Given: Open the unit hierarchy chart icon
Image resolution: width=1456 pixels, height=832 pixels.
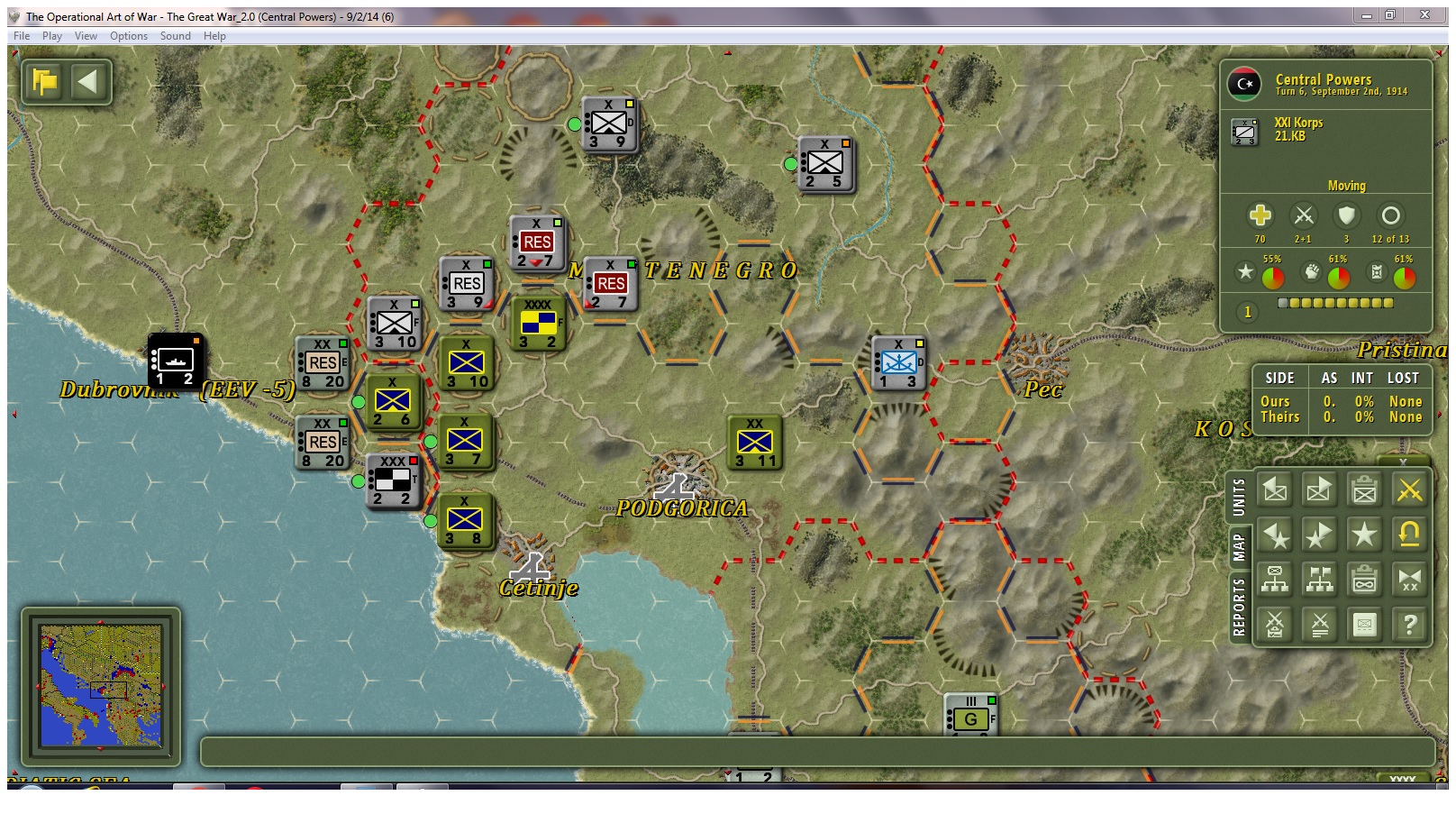Looking at the screenshot, I should pos(1275,580).
